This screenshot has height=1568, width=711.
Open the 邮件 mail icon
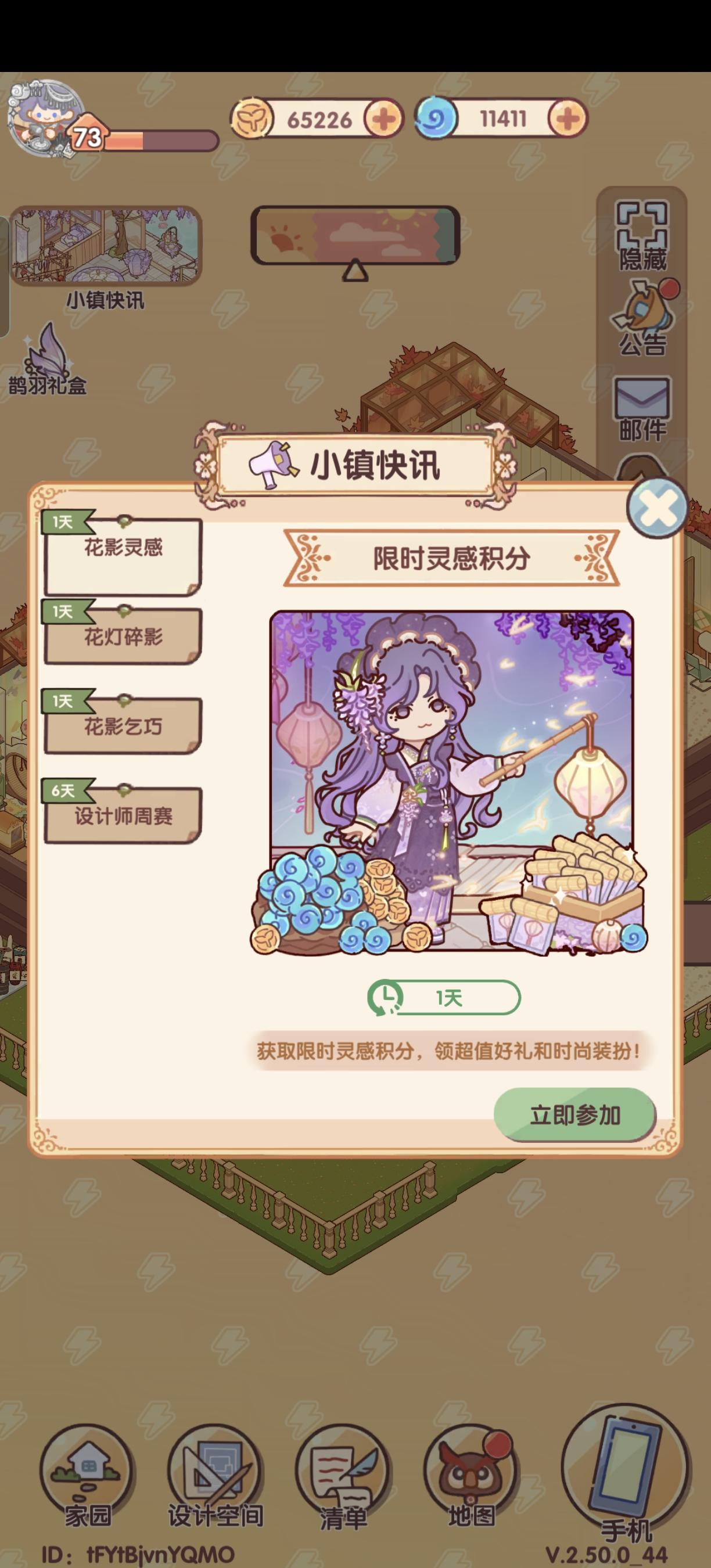[642, 409]
